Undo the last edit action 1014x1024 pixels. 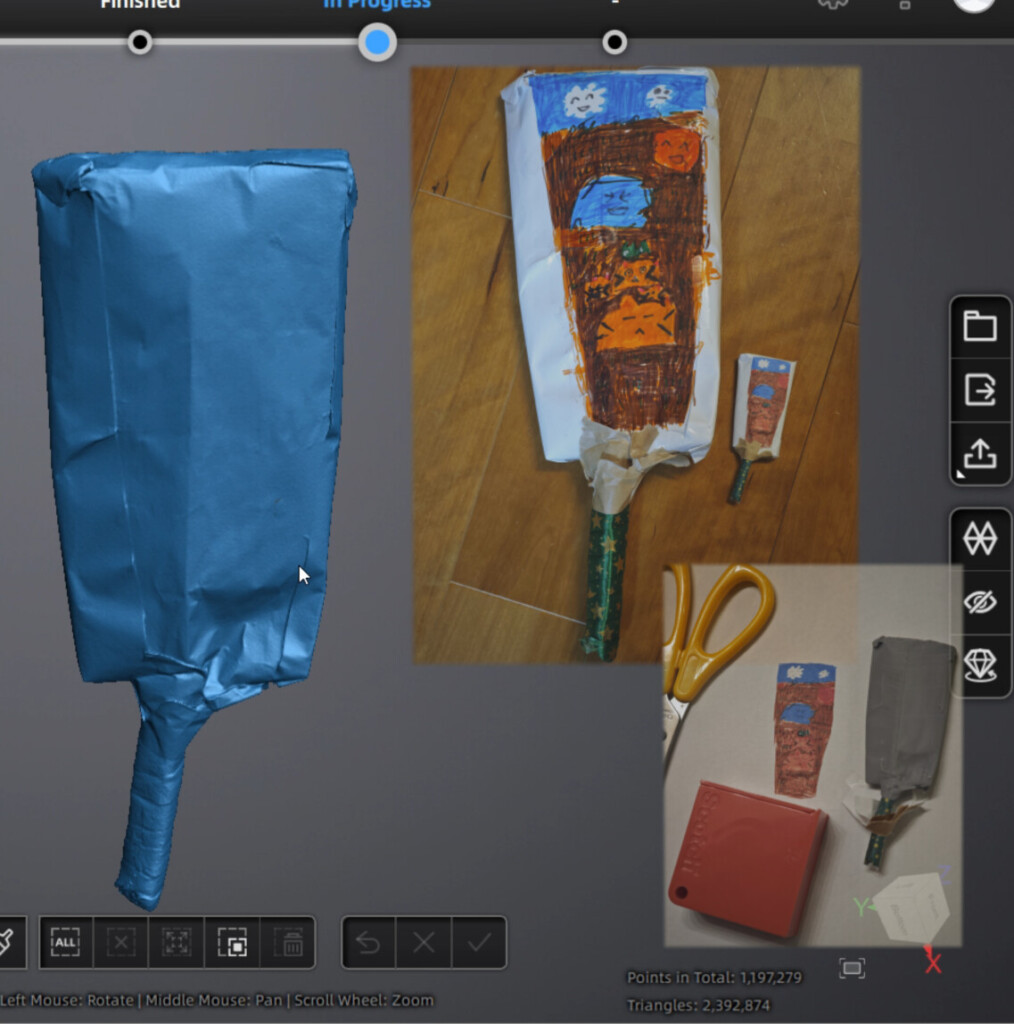click(x=369, y=942)
